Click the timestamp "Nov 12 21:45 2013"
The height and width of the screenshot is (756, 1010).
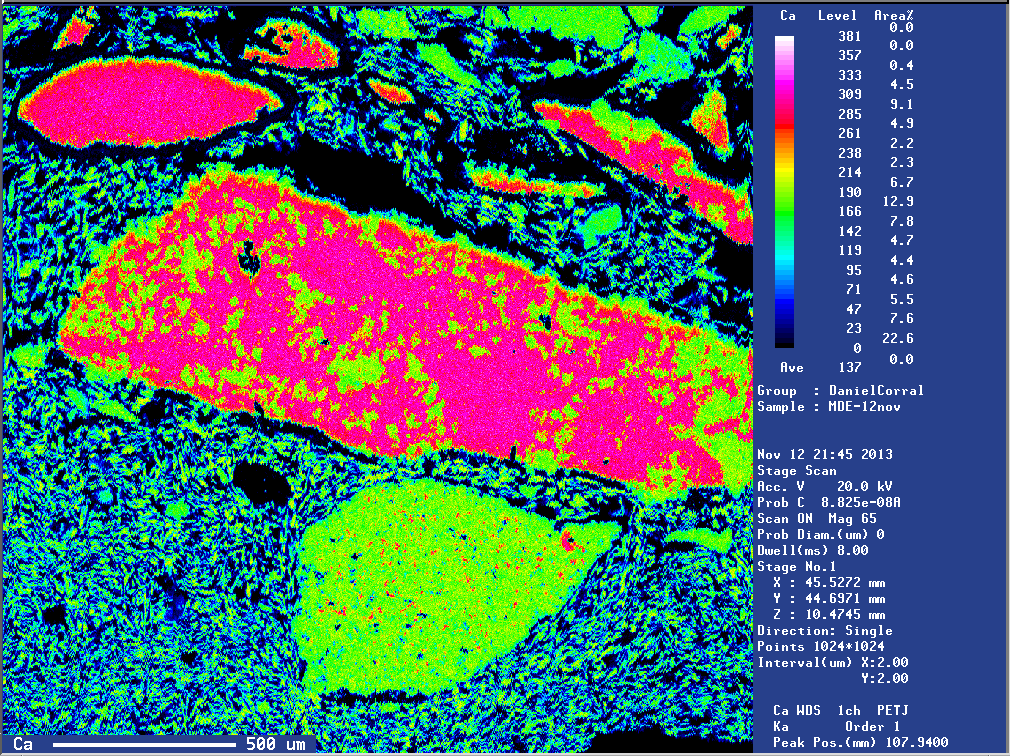click(825, 454)
